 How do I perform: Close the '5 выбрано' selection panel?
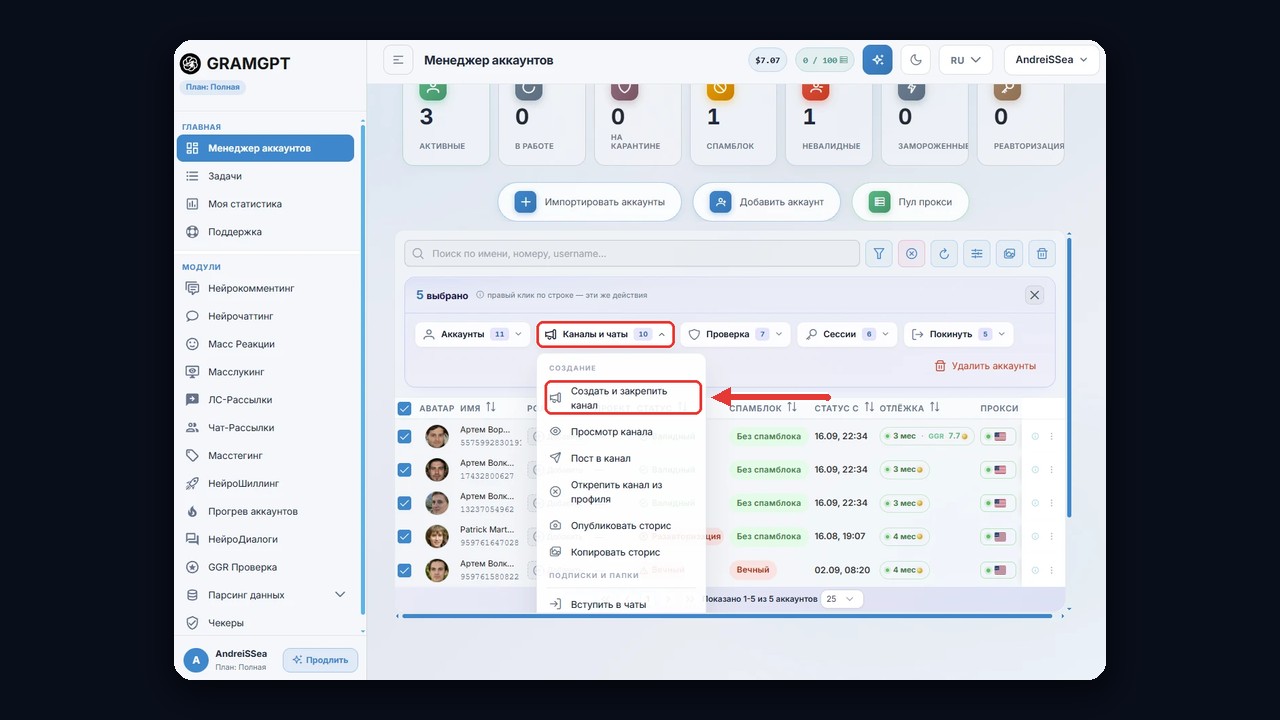click(x=1035, y=295)
